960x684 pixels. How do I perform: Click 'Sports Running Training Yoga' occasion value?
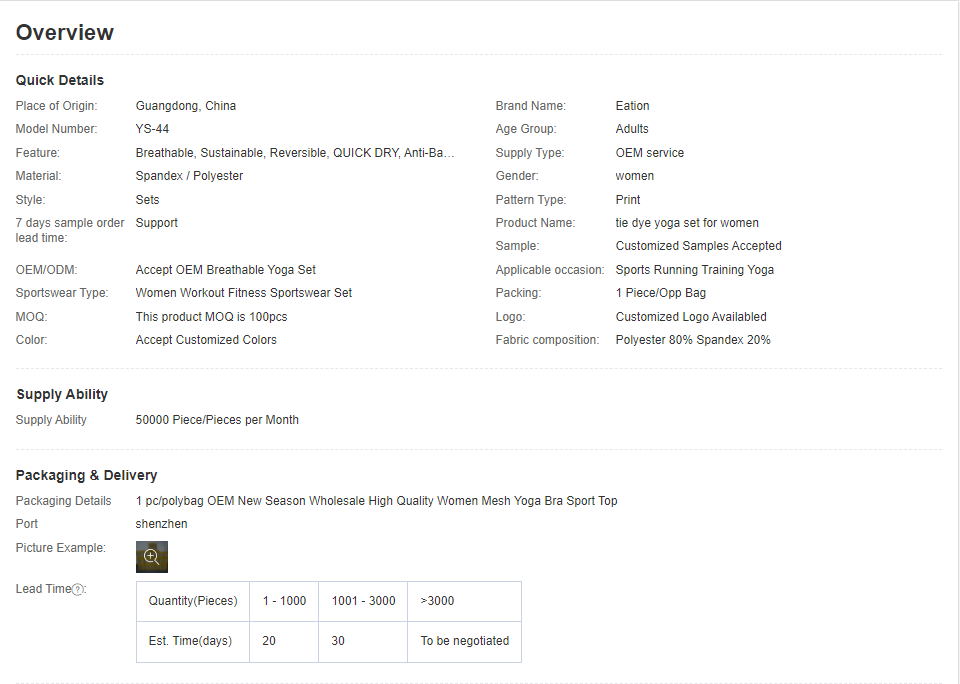pos(695,269)
